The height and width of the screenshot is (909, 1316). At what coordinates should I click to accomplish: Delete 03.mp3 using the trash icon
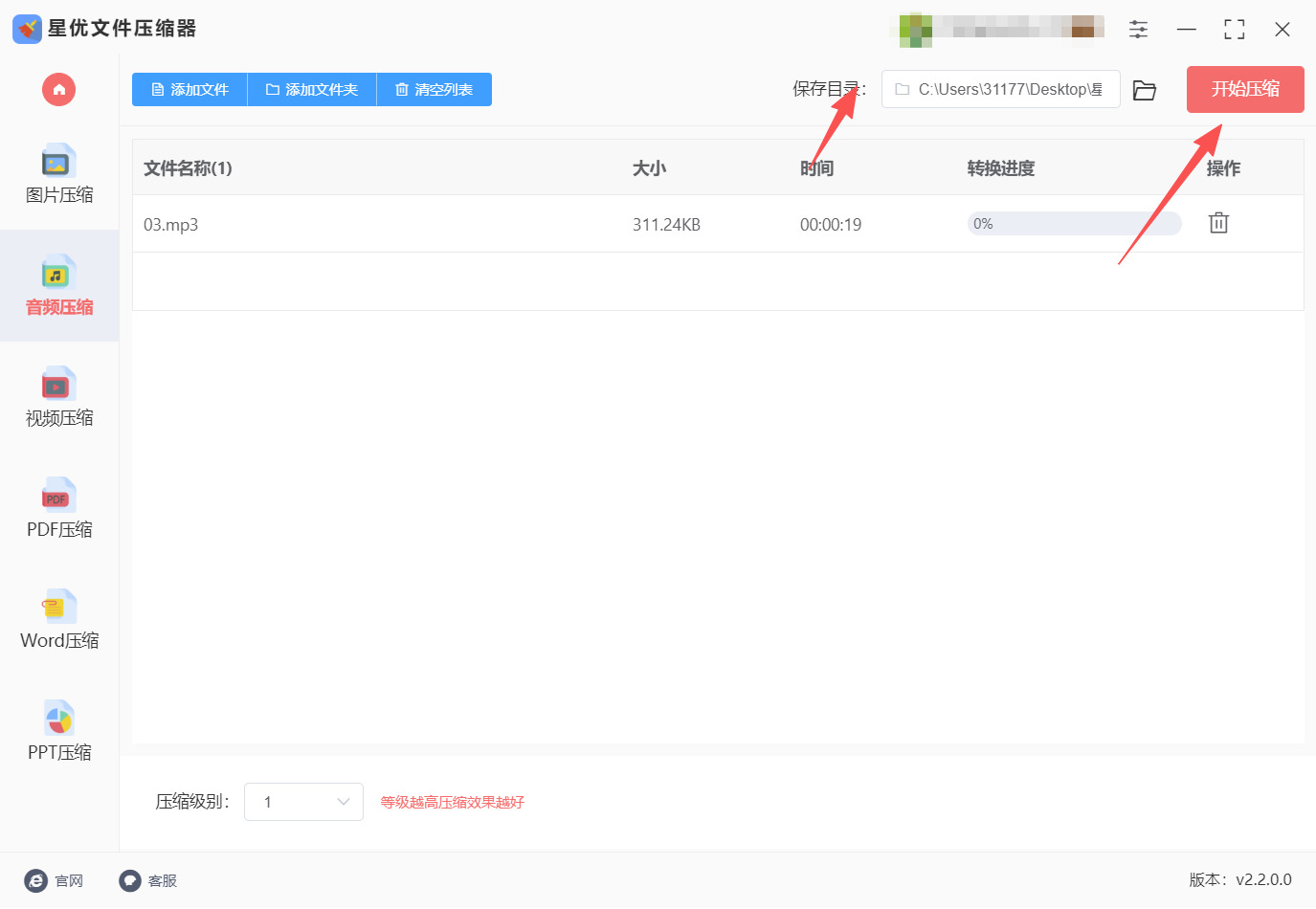point(1217,222)
